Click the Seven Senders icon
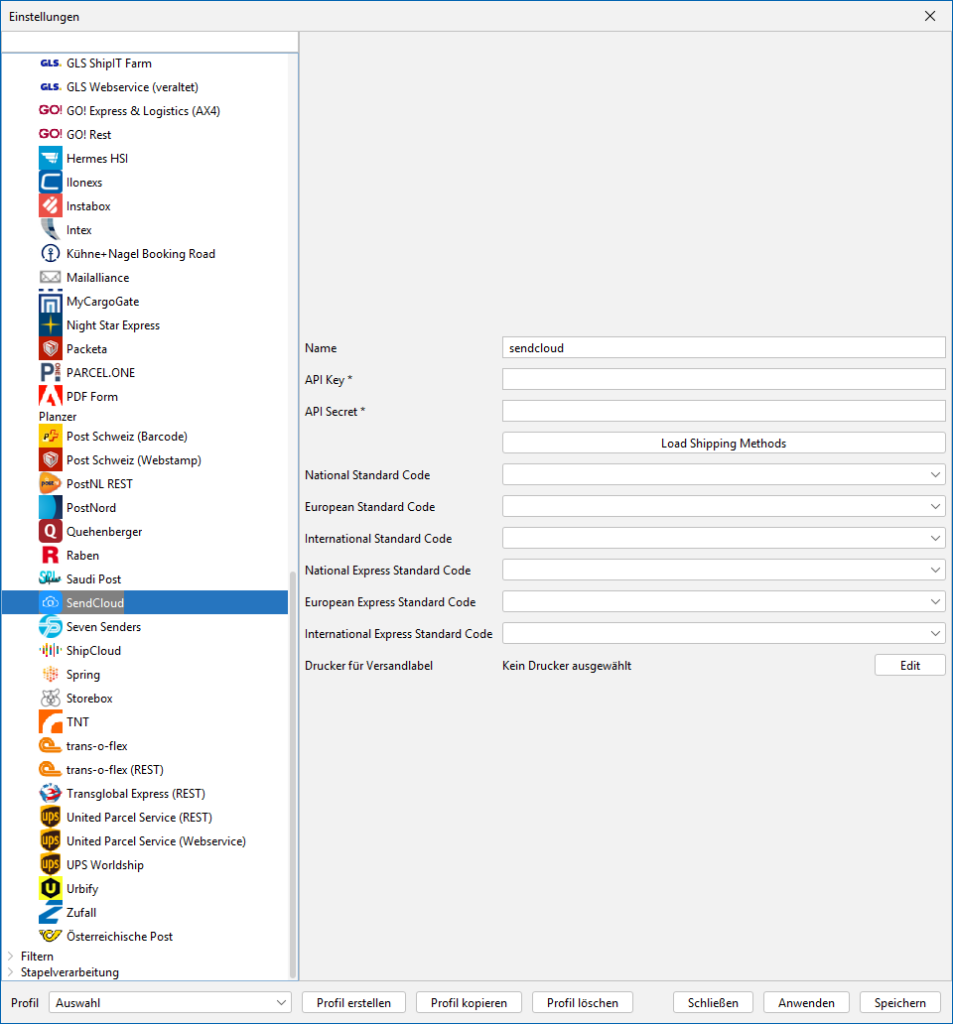953x1024 pixels. 50,626
